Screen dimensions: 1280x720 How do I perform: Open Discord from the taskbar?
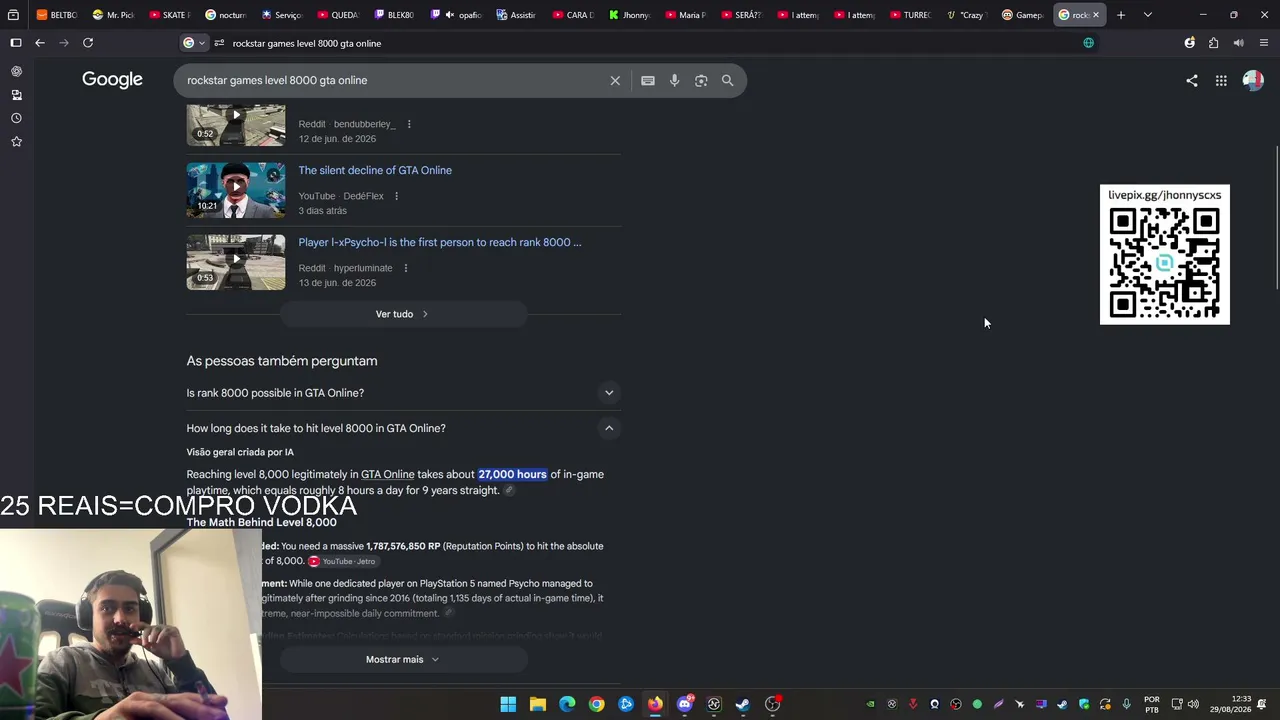click(x=685, y=704)
